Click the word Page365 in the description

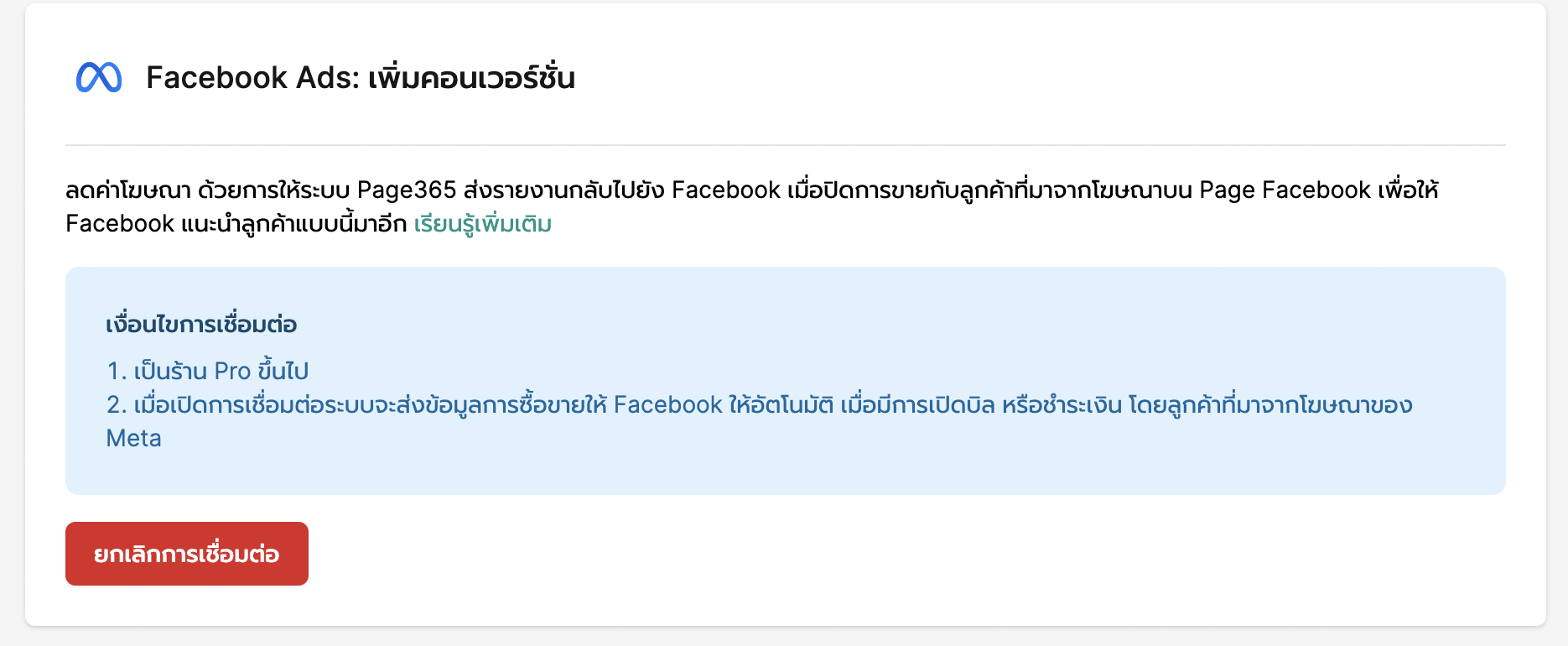tap(407, 190)
